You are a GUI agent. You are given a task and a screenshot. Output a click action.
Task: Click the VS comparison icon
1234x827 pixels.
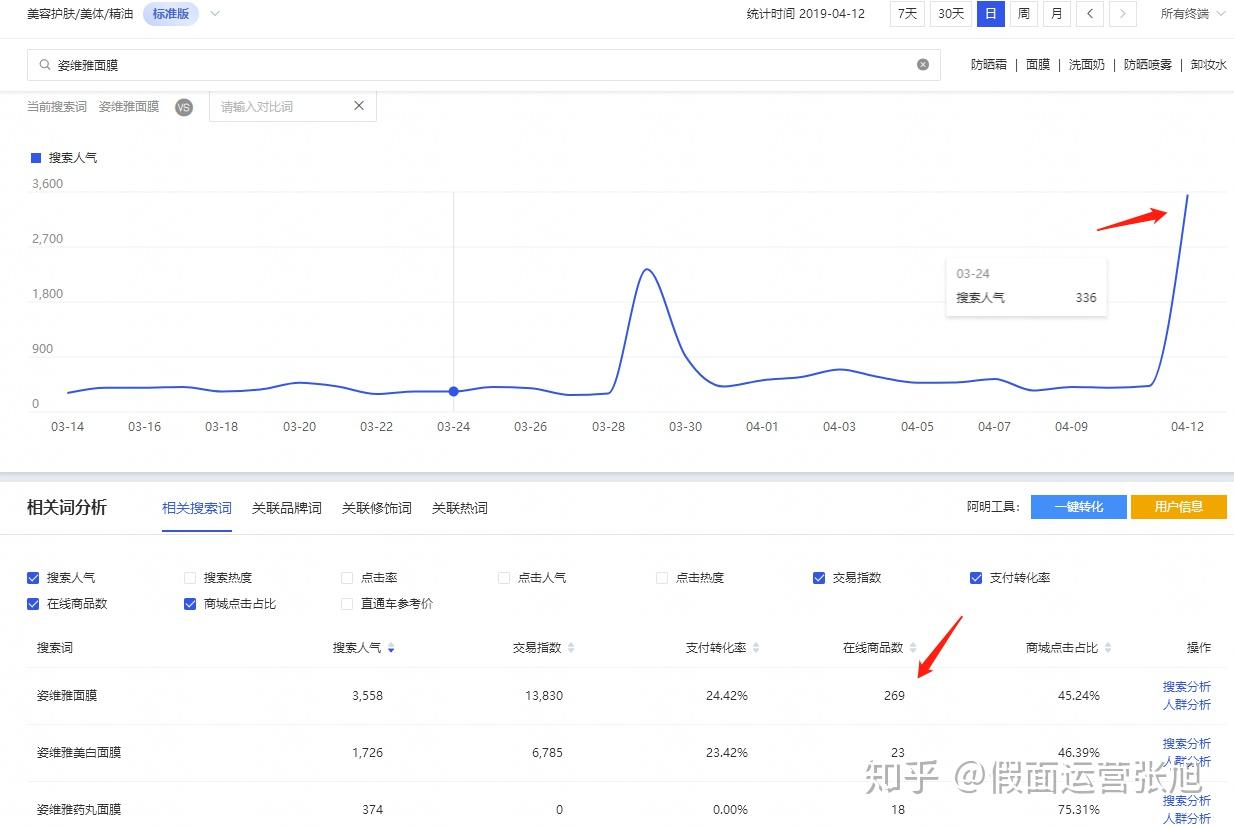click(x=184, y=107)
